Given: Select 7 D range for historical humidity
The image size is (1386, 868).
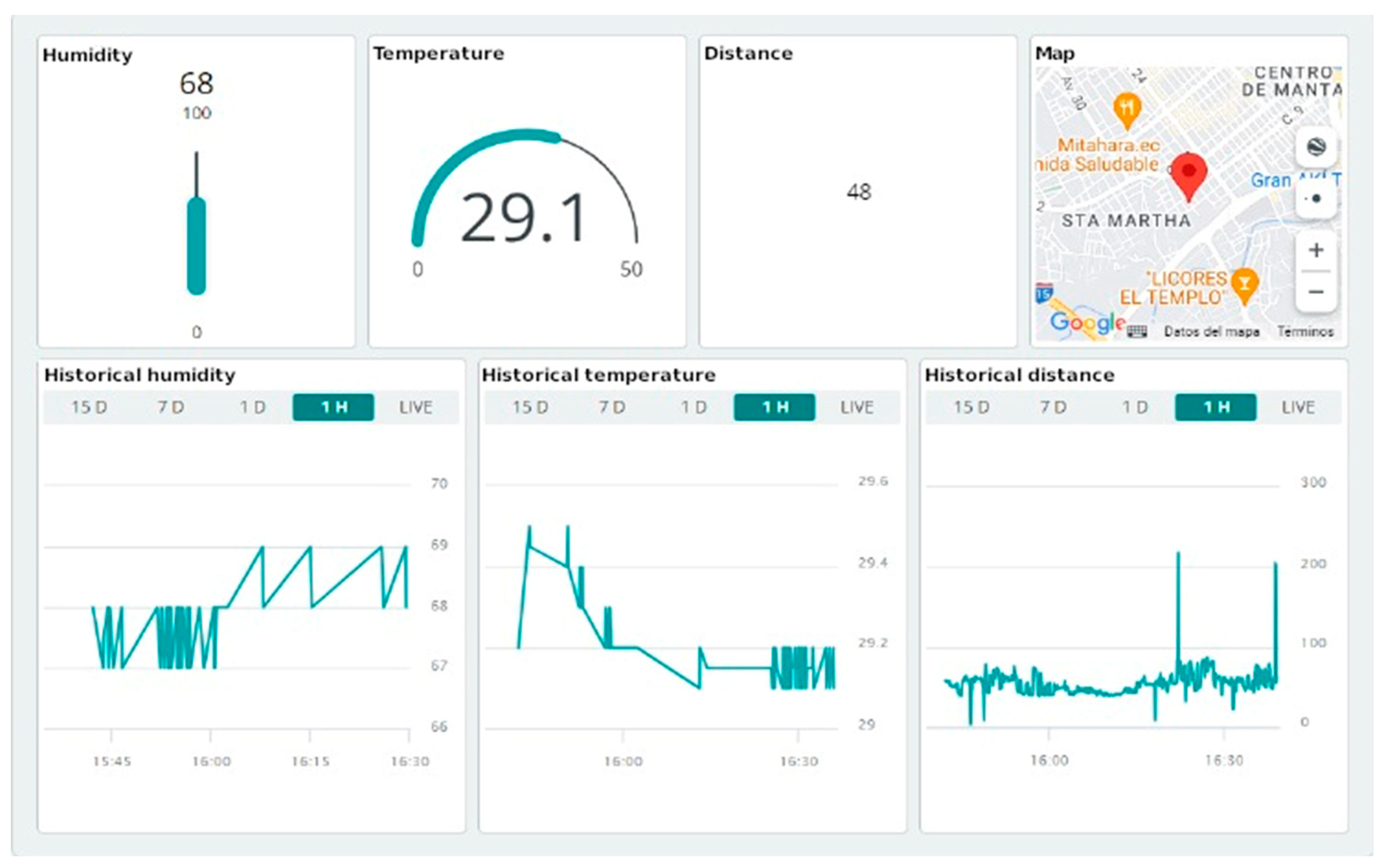Looking at the screenshot, I should [171, 408].
